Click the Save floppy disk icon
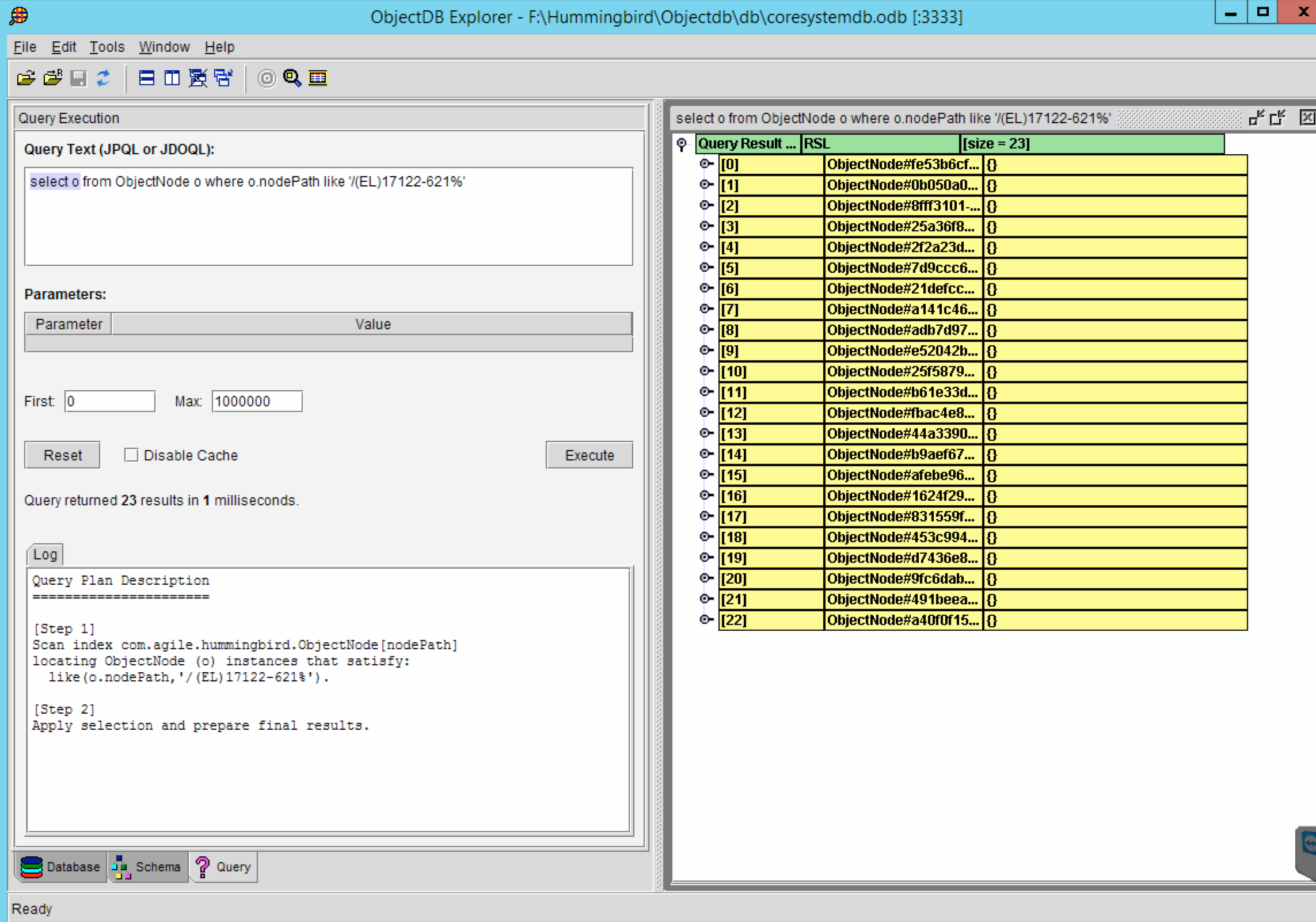Screen dimensions: 1316x922 (78, 78)
